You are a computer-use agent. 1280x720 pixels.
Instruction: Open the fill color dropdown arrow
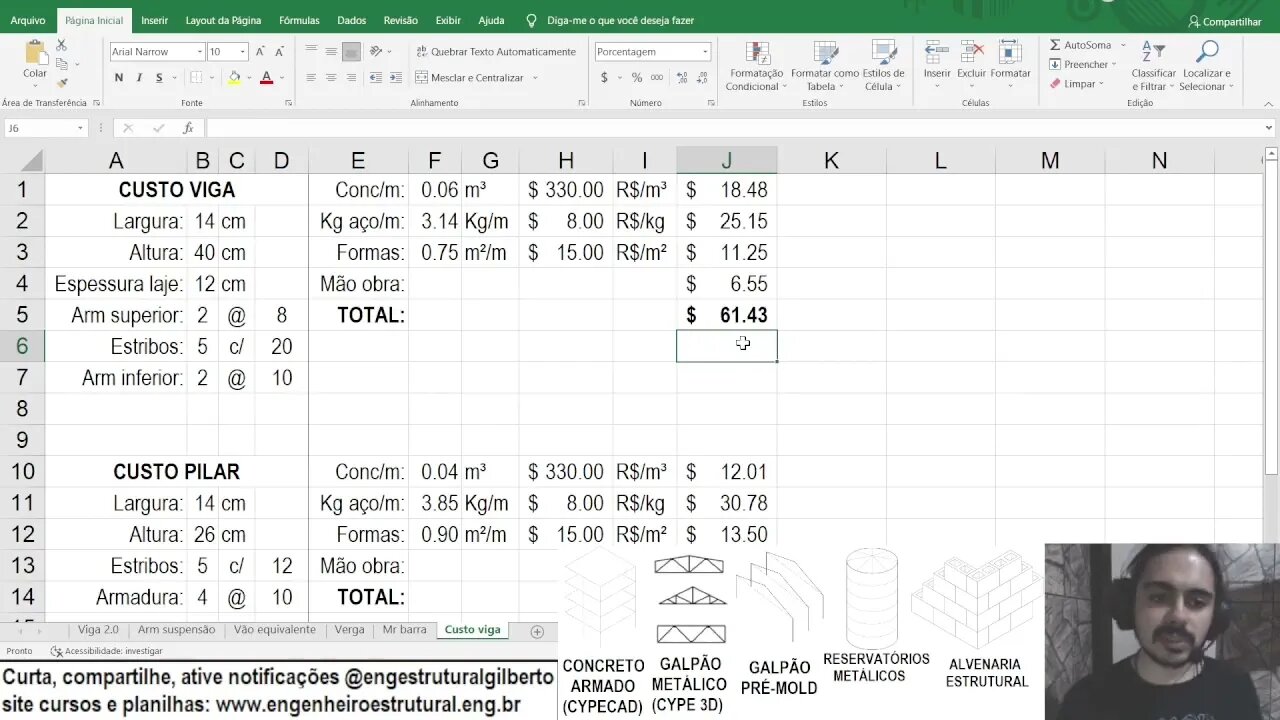coord(249,78)
